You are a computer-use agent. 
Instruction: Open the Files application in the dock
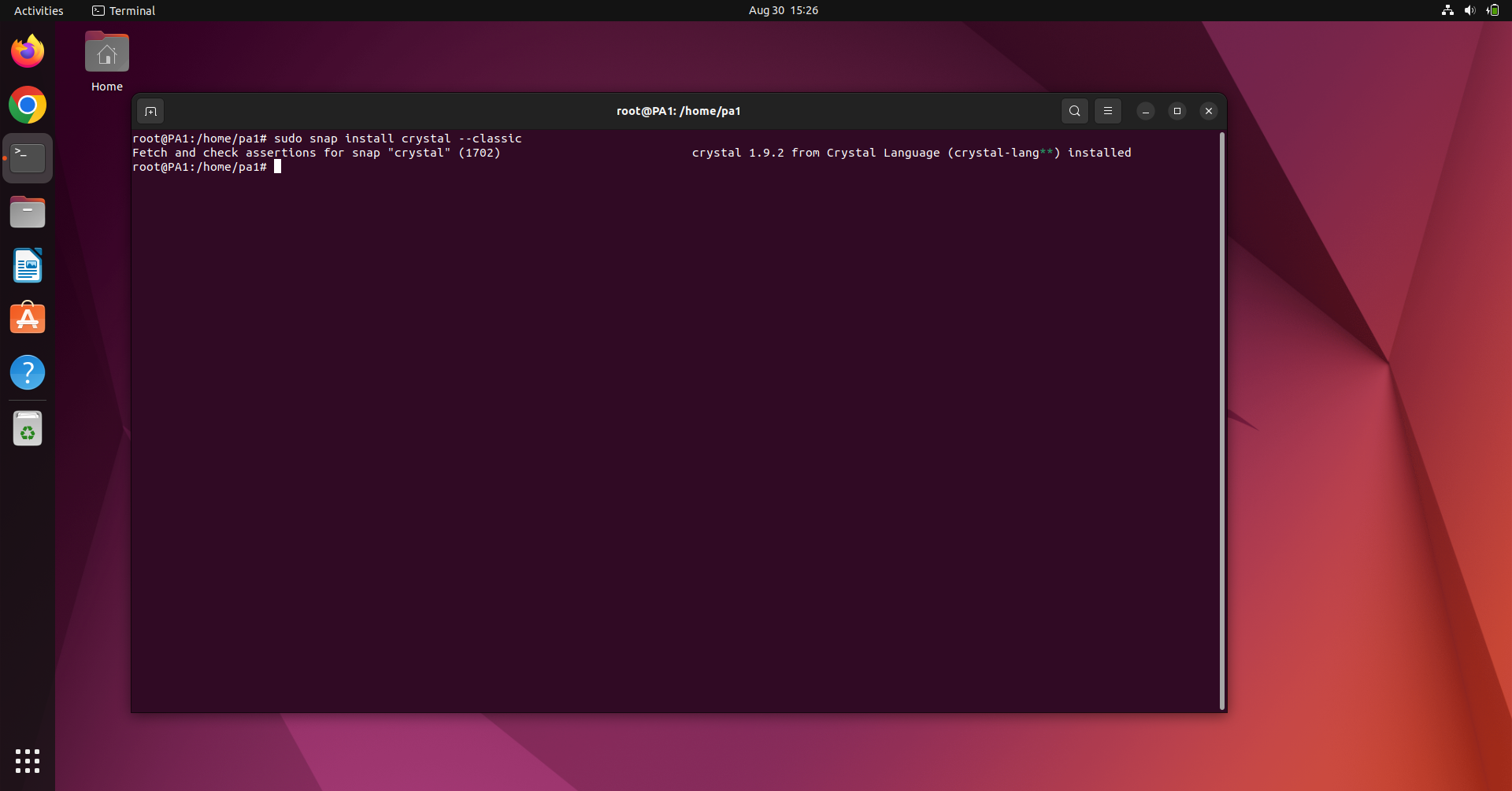(27, 212)
